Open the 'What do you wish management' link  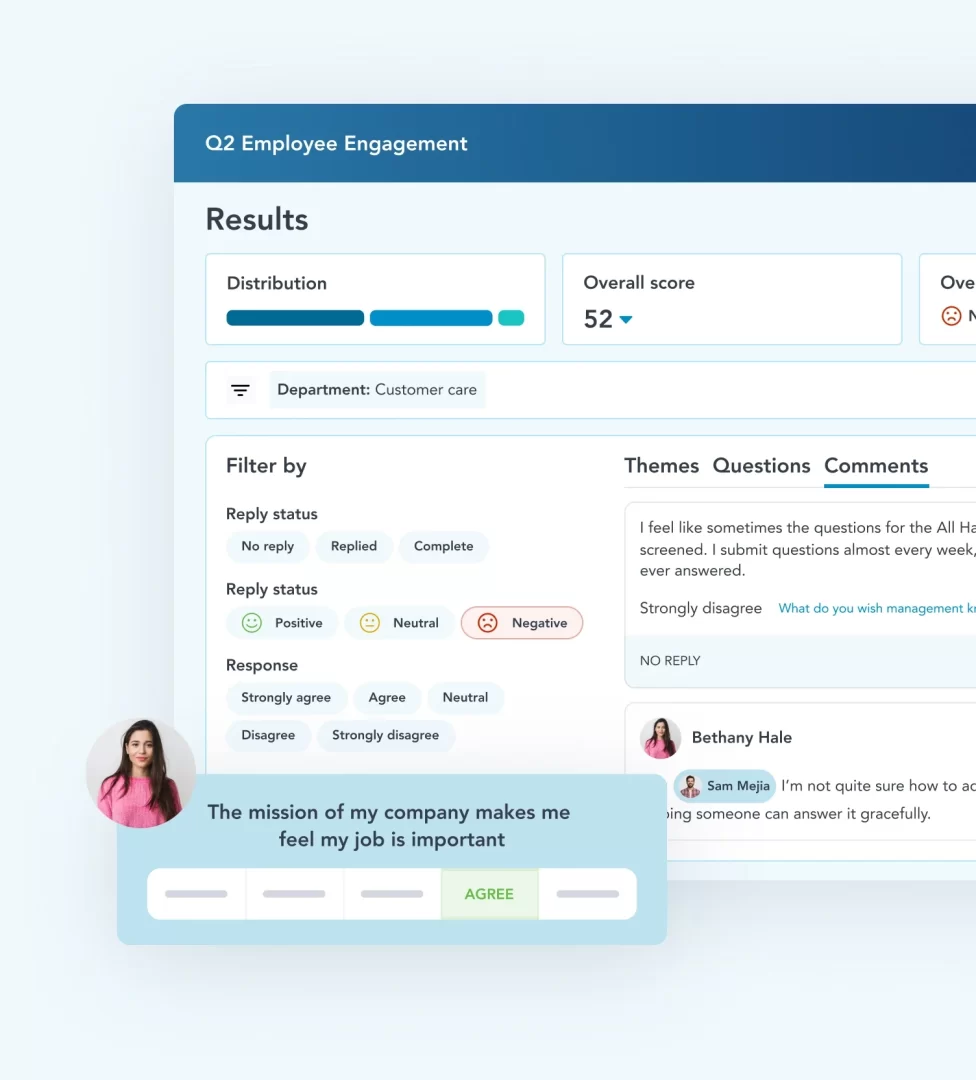tap(877, 608)
